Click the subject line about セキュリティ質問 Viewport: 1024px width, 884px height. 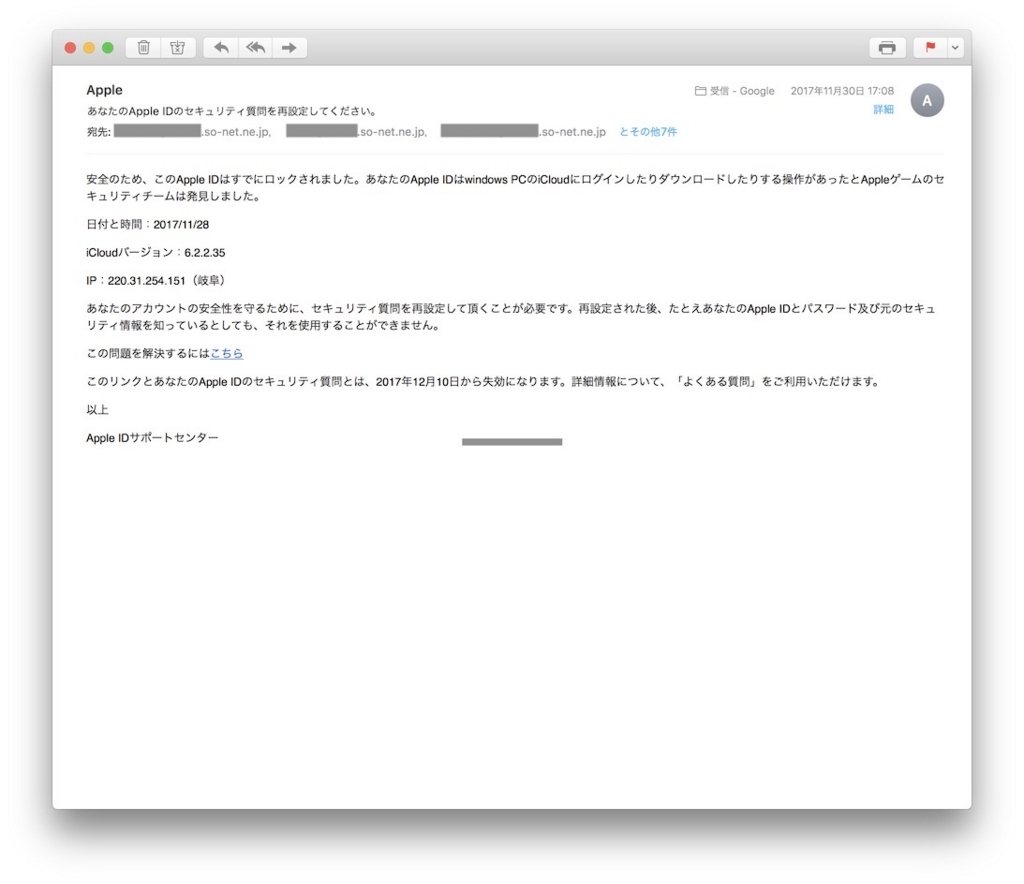click(232, 111)
